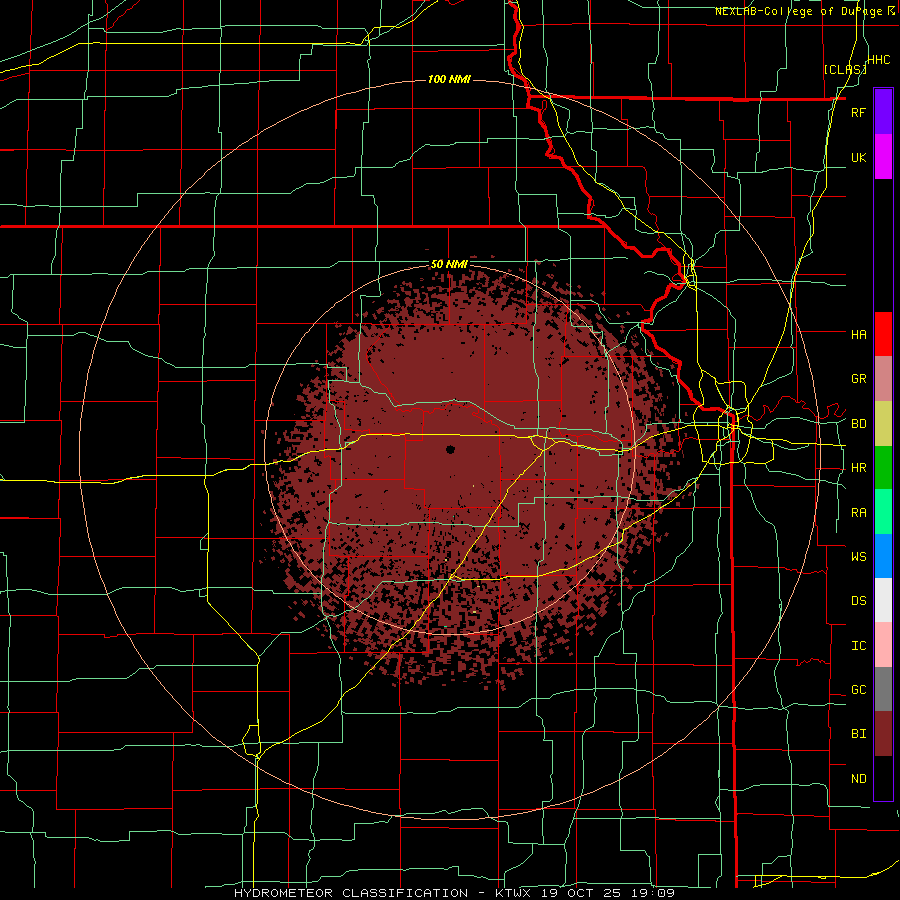Viewport: 900px width, 900px height.
Task: Click the DS white legend swatch
Action: coord(883,600)
